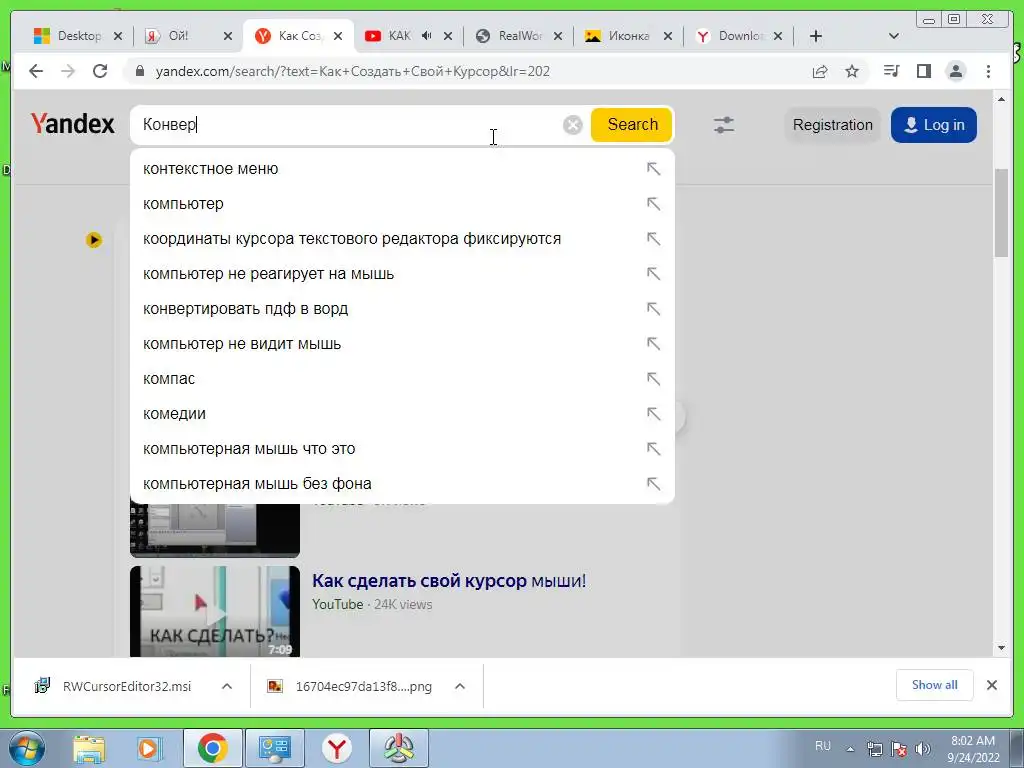The image size is (1024, 768).
Task: Open Chrome profile avatar
Action: 955,71
